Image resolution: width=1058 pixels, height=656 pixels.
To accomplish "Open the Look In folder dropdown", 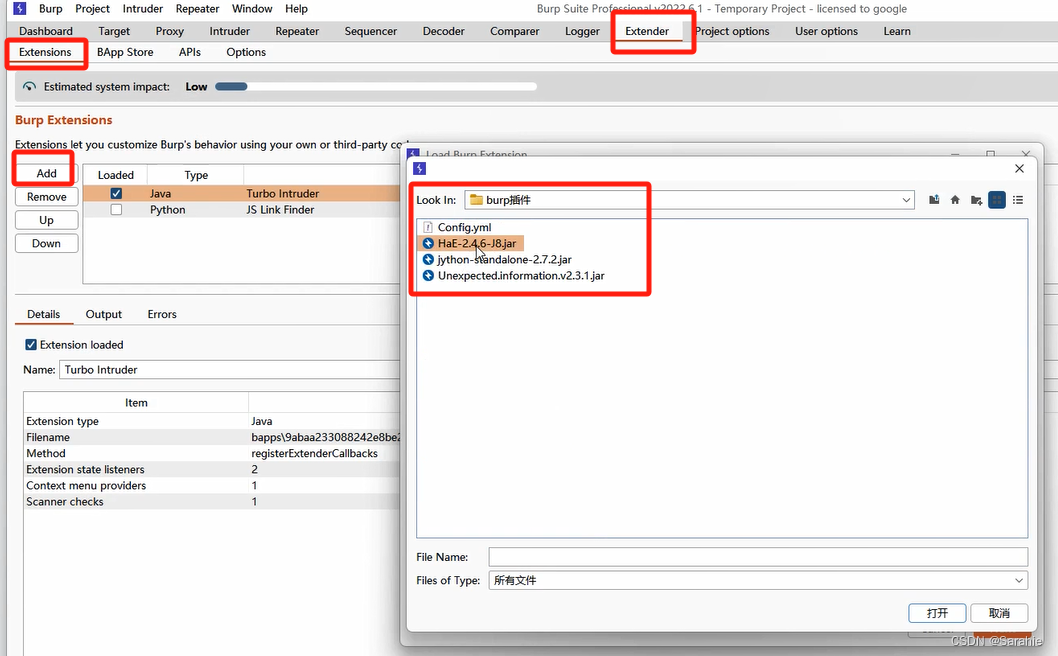I will pyautogui.click(x=906, y=200).
